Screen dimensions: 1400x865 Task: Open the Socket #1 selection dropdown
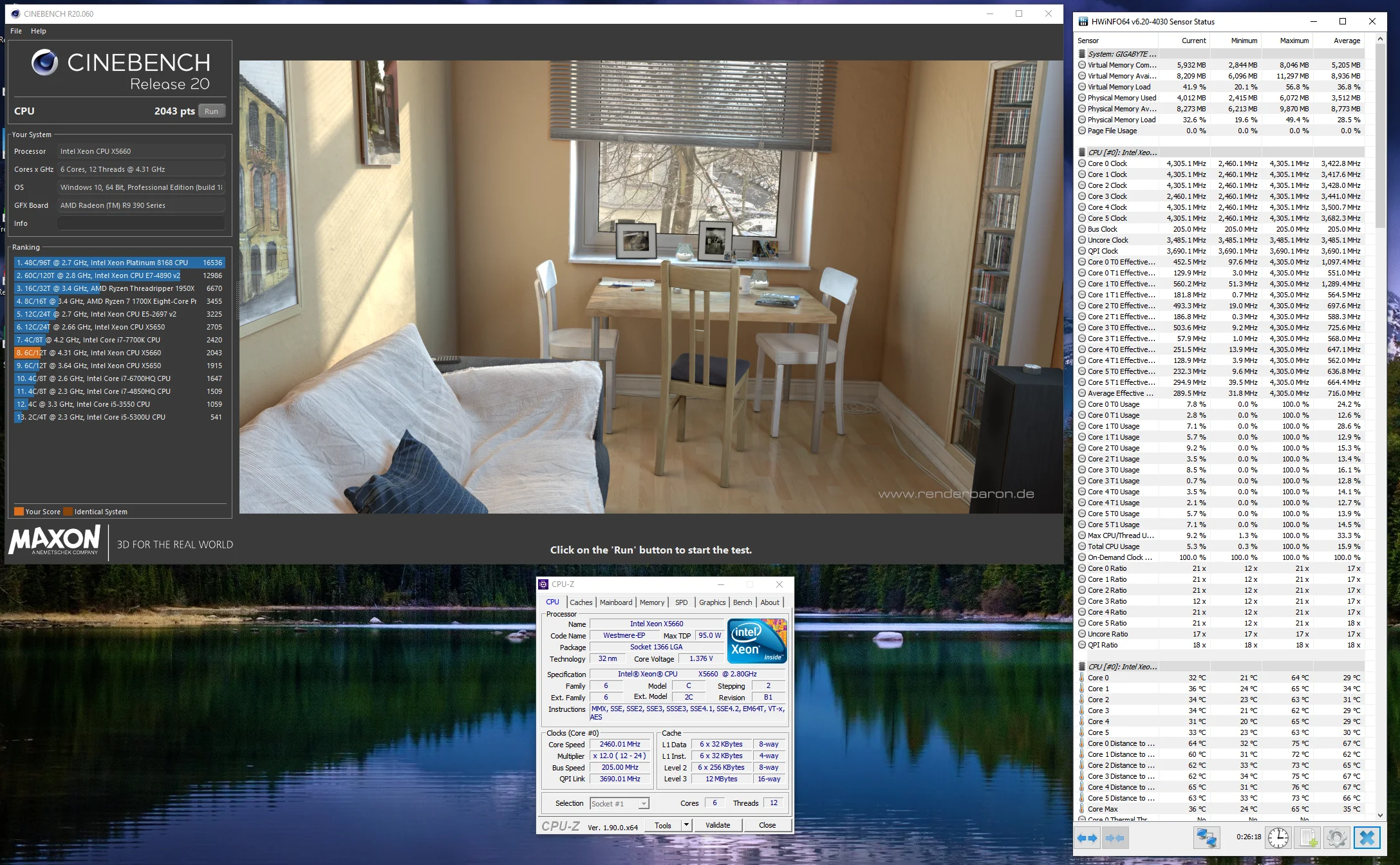(619, 803)
